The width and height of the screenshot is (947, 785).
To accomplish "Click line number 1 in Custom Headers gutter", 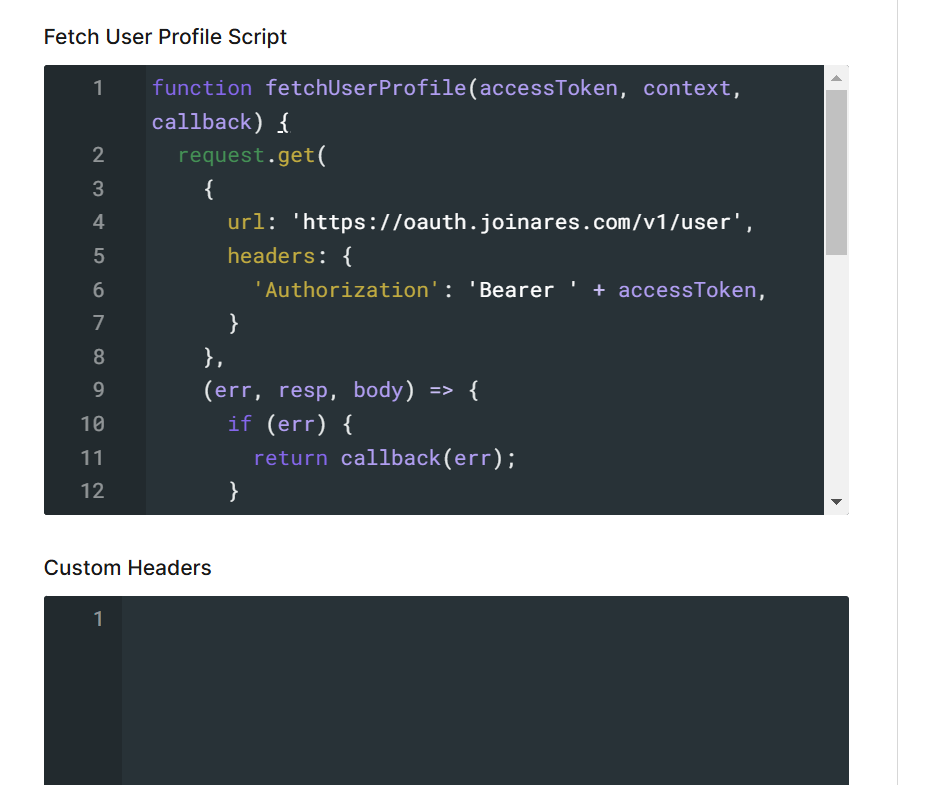I will click(x=98, y=619).
